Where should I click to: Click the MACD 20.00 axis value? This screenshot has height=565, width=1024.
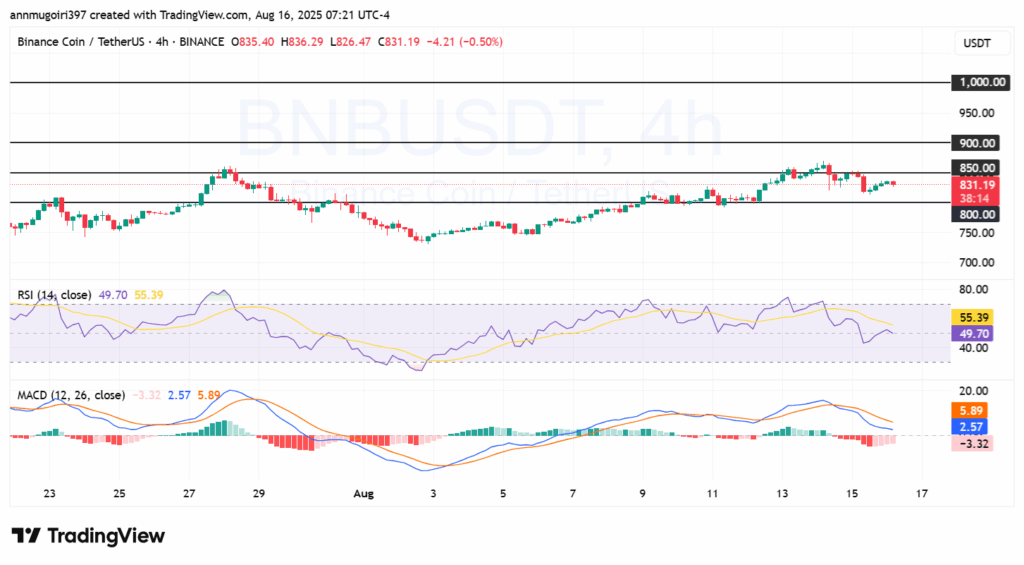pos(972,391)
